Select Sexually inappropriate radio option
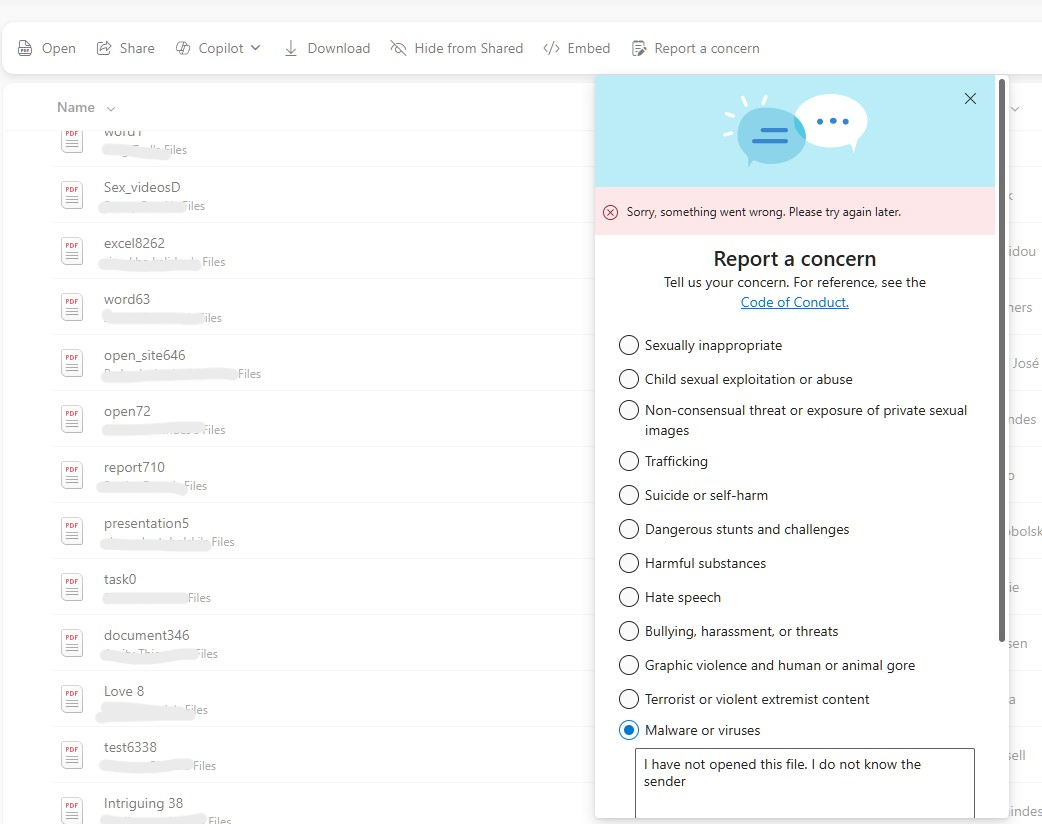 coord(629,345)
